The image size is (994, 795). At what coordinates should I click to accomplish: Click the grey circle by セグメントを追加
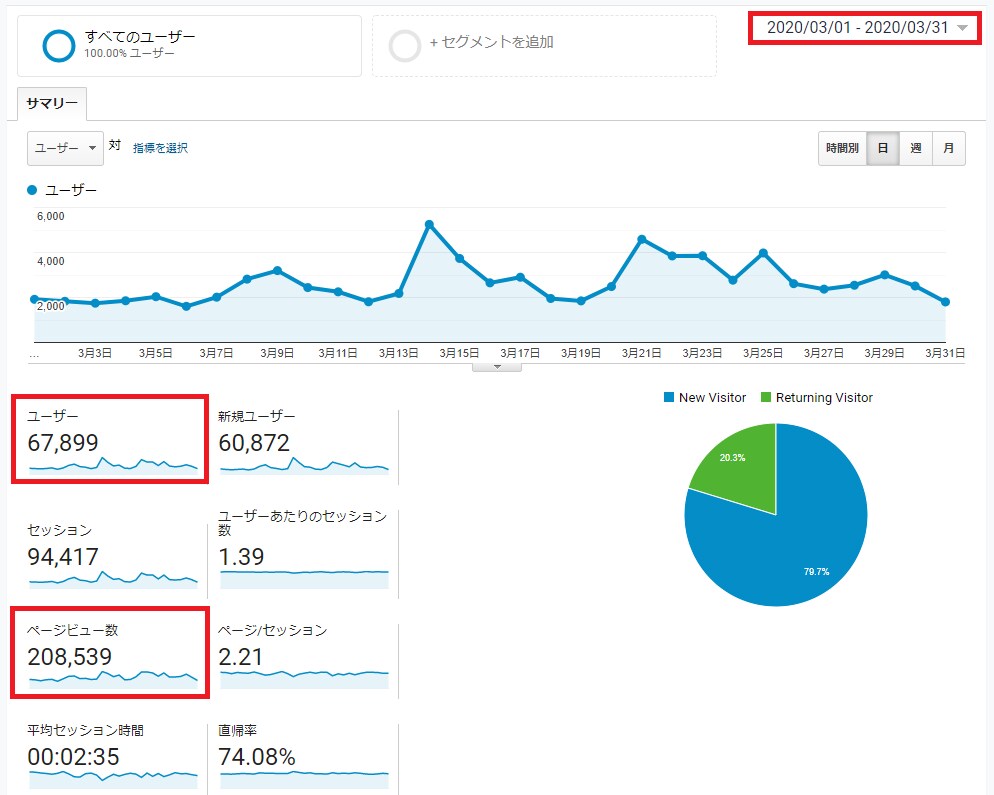404,46
